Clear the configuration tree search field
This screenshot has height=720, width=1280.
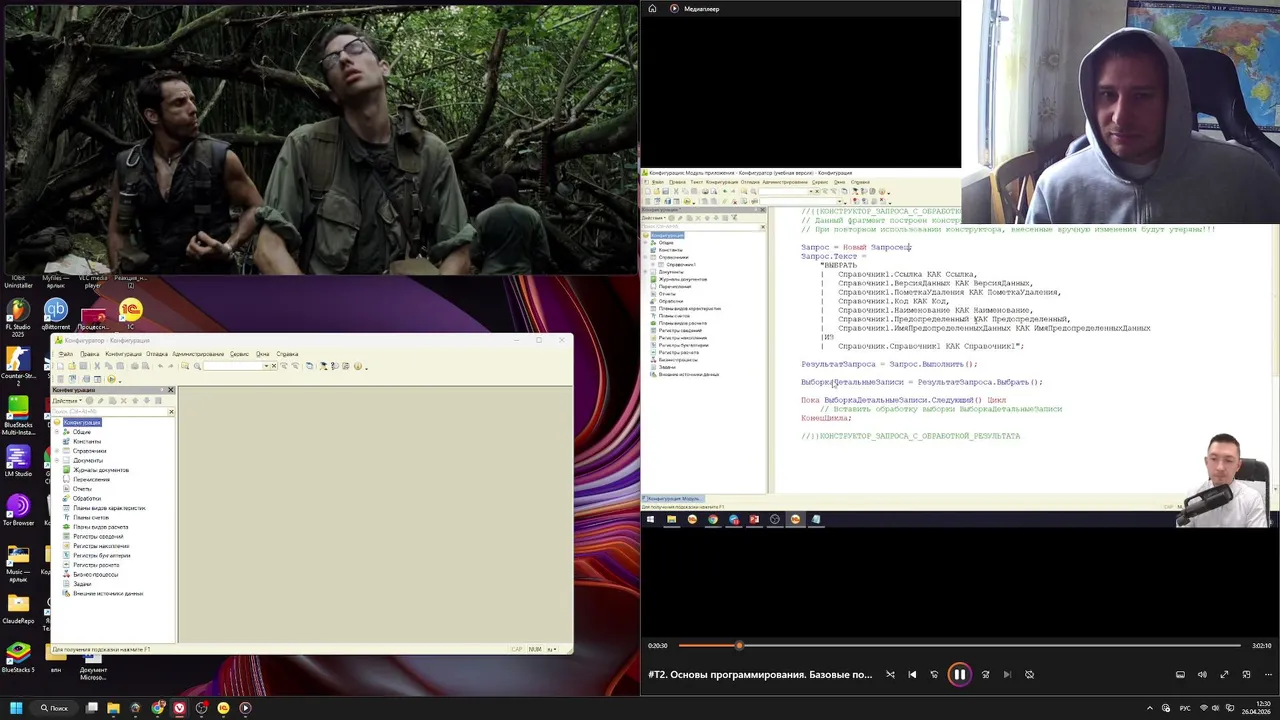pos(171,411)
